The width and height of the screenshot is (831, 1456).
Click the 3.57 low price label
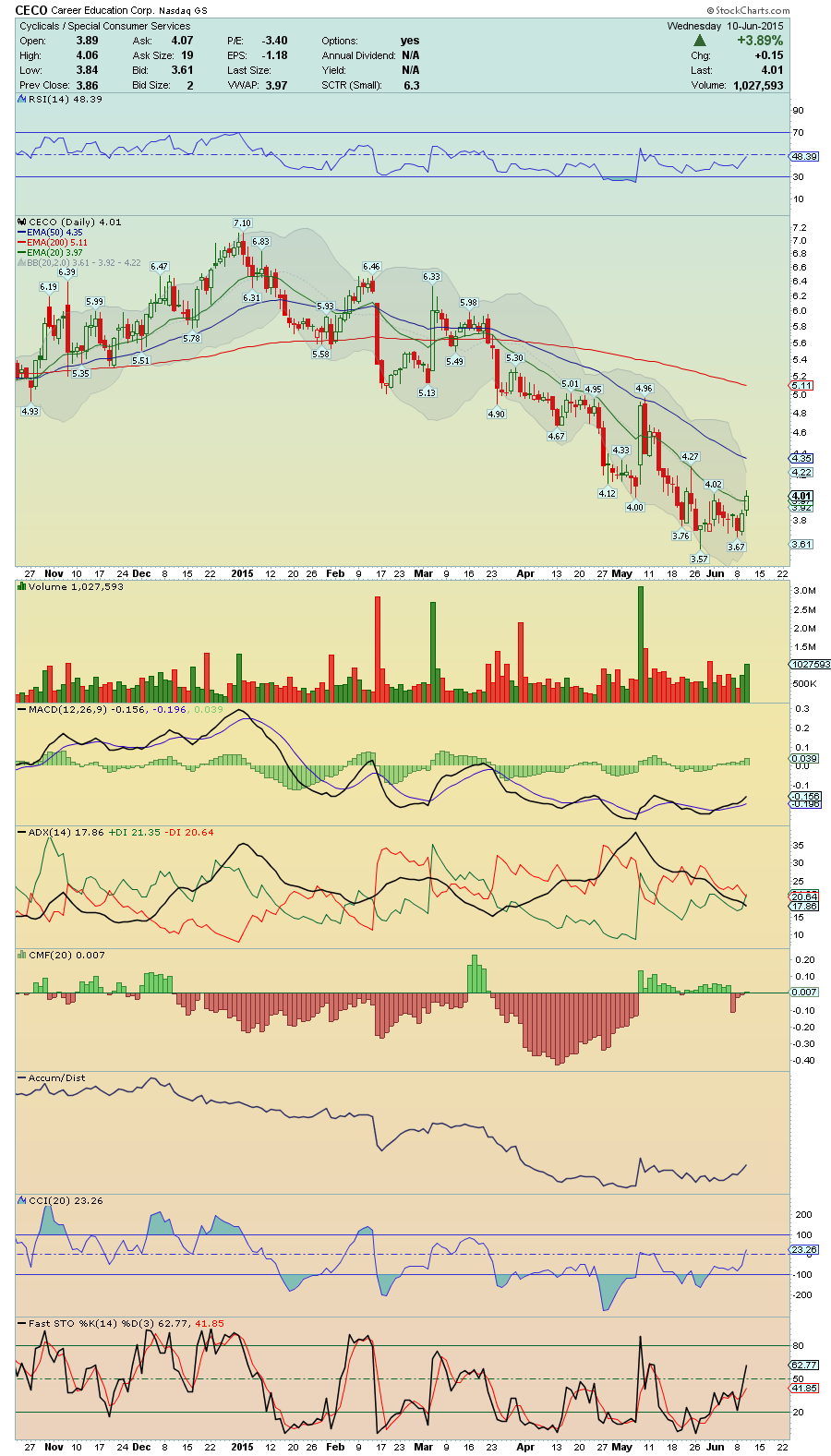click(700, 560)
